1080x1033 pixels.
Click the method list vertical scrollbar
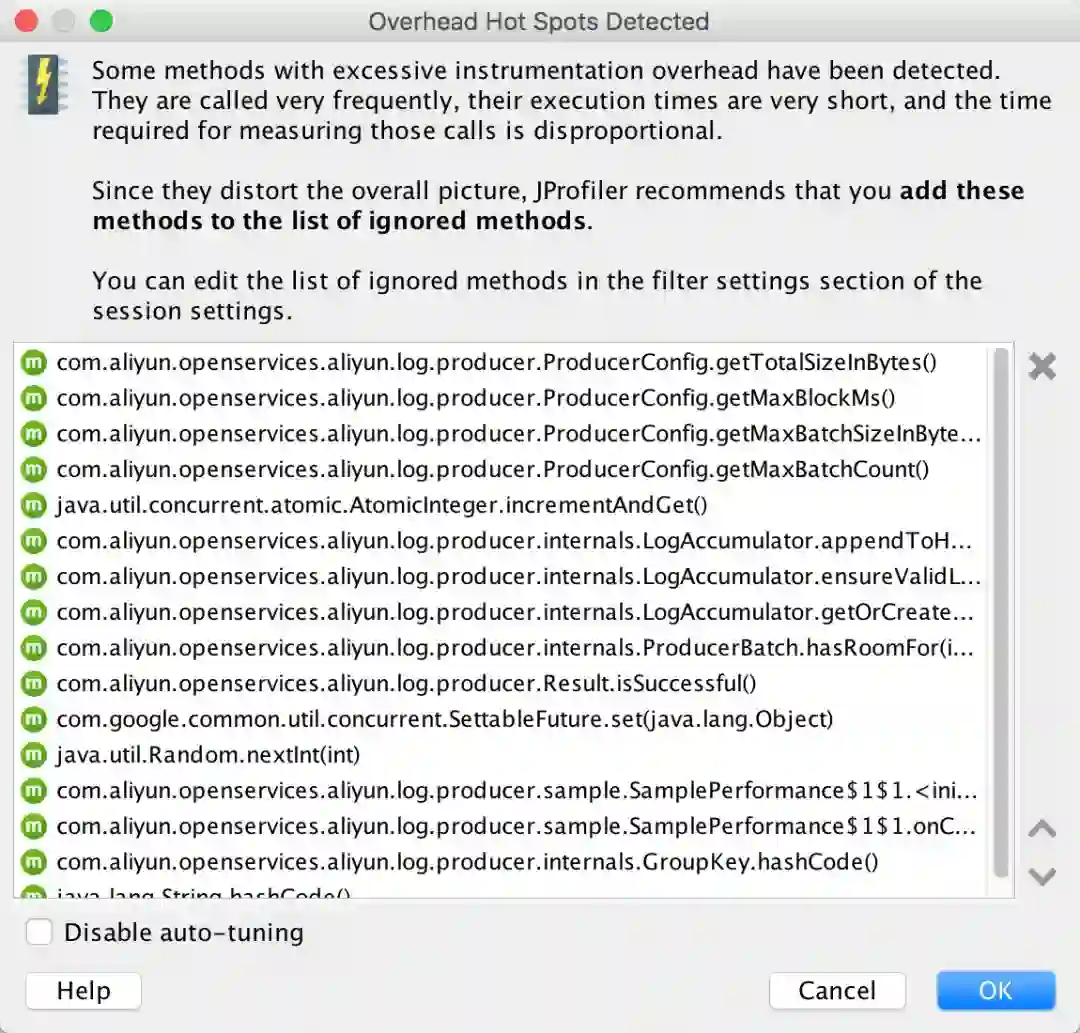[1000, 610]
